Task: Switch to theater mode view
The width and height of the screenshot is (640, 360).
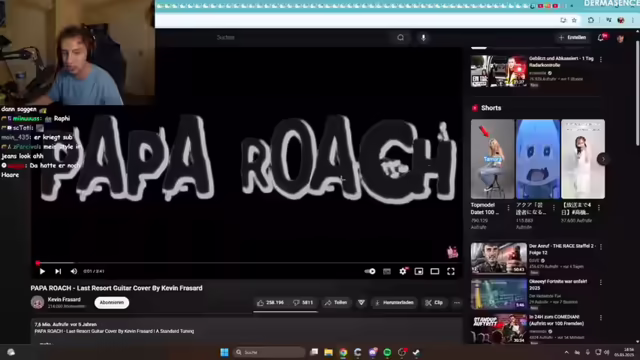Action: click(435, 271)
